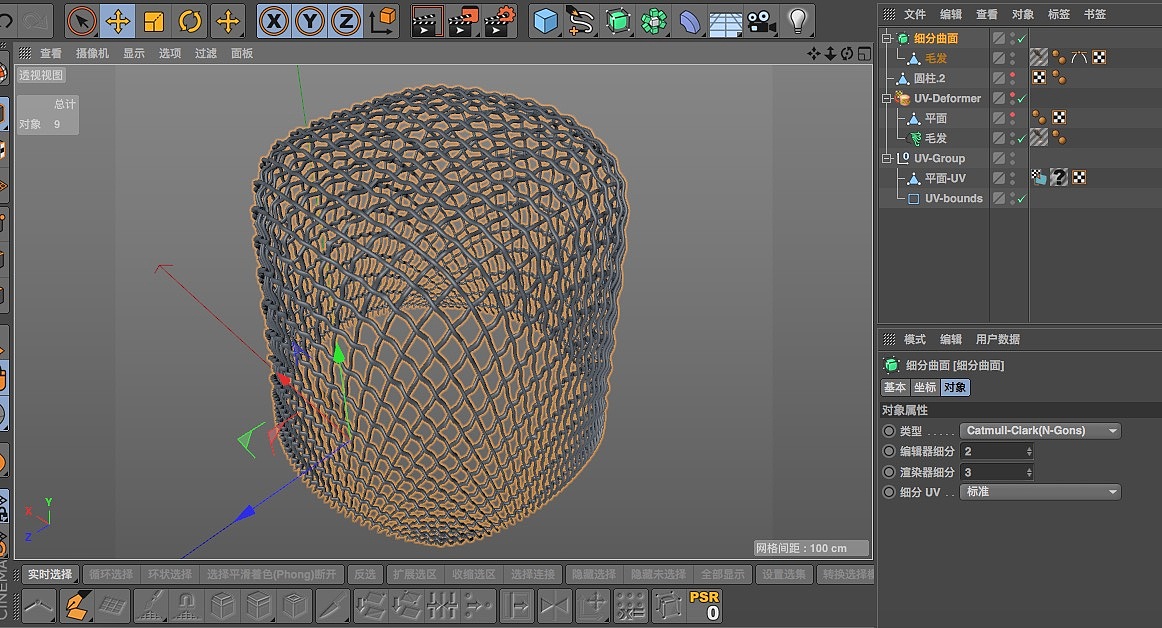Viewport: 1162px width, 628px height.
Task: Click the viewport rotate navigation icon
Action: pyautogui.click(x=847, y=53)
